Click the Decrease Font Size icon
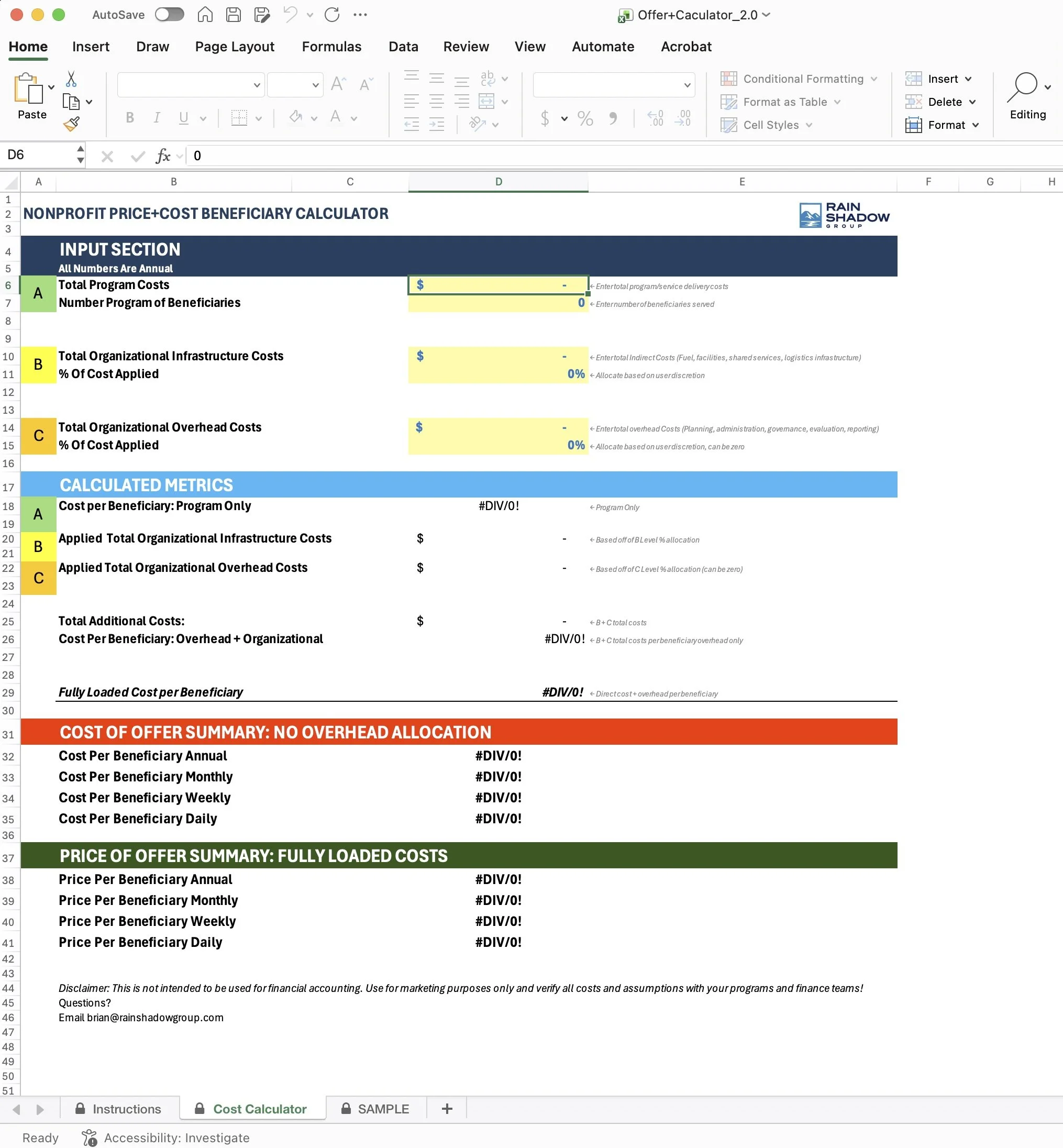Image resolution: width=1063 pixels, height=1148 pixels. pos(366,84)
